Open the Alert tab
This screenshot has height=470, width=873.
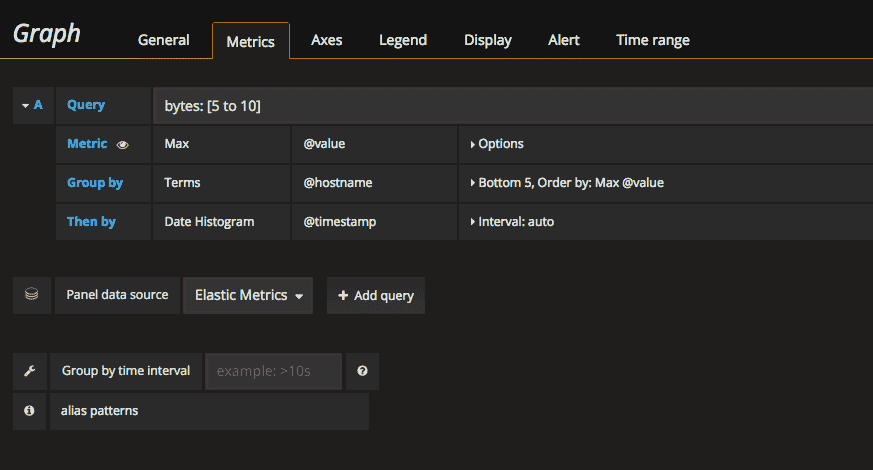click(564, 40)
